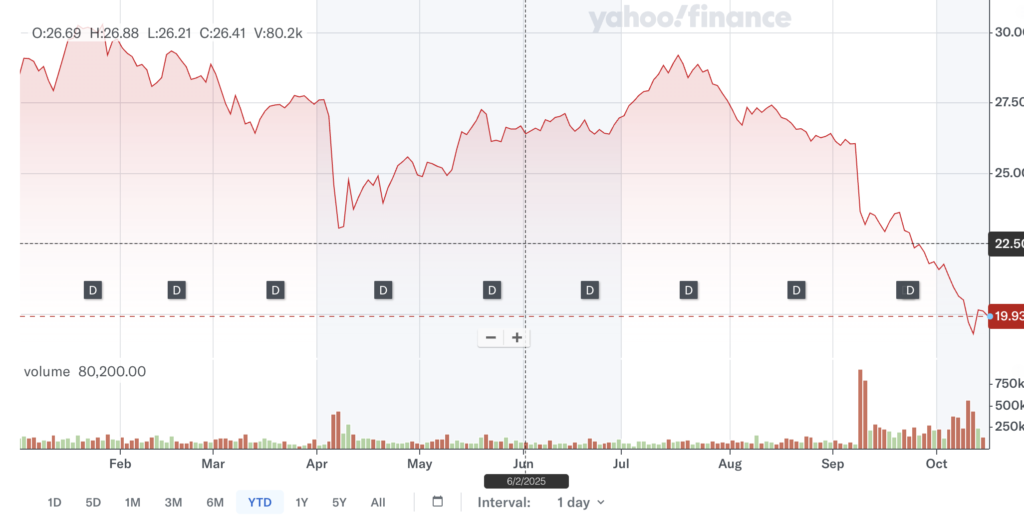Click the January dividend marker
The height and width of the screenshot is (520, 1024).
click(93, 290)
